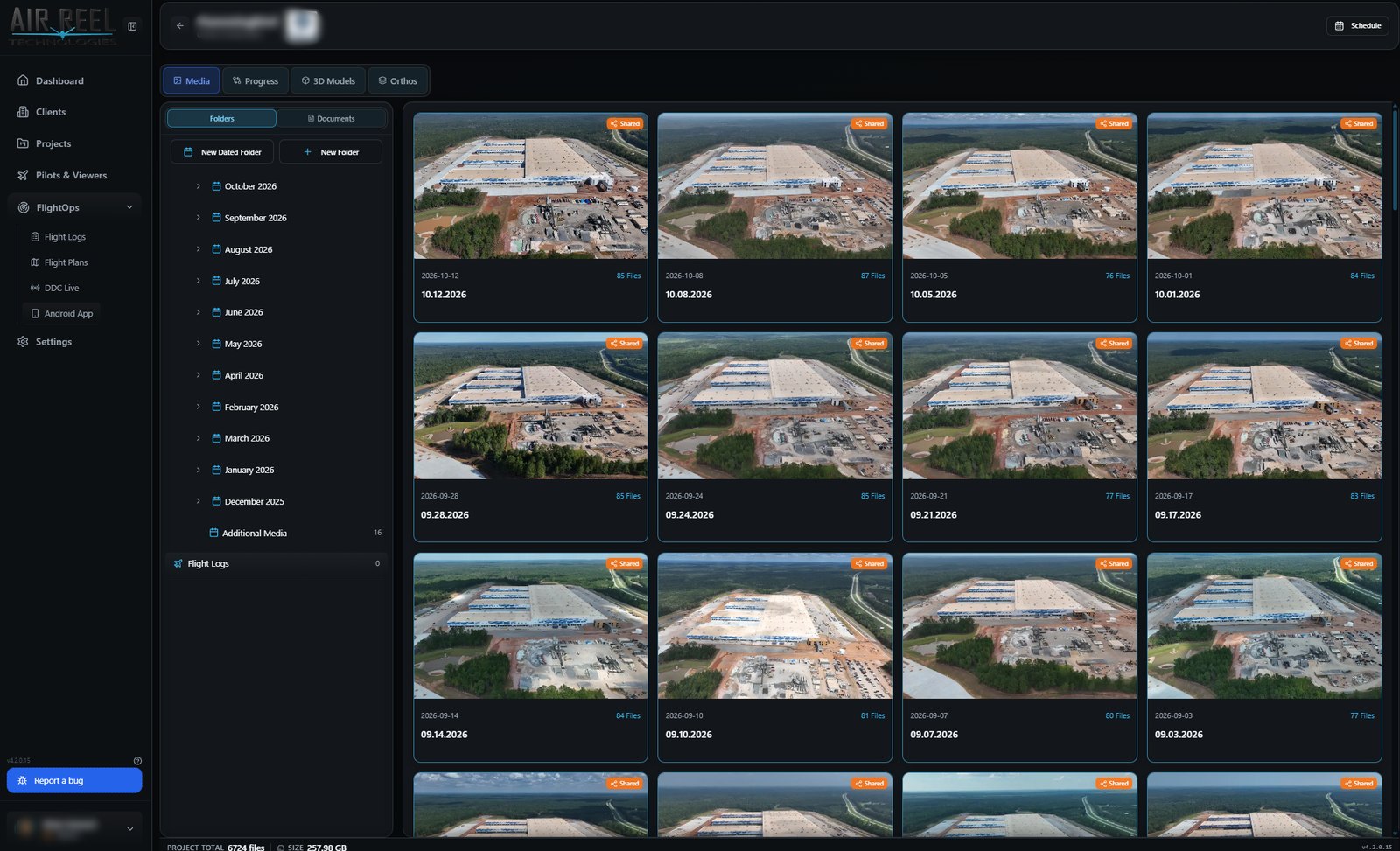Click the 257.98 GB size status

pos(326,847)
